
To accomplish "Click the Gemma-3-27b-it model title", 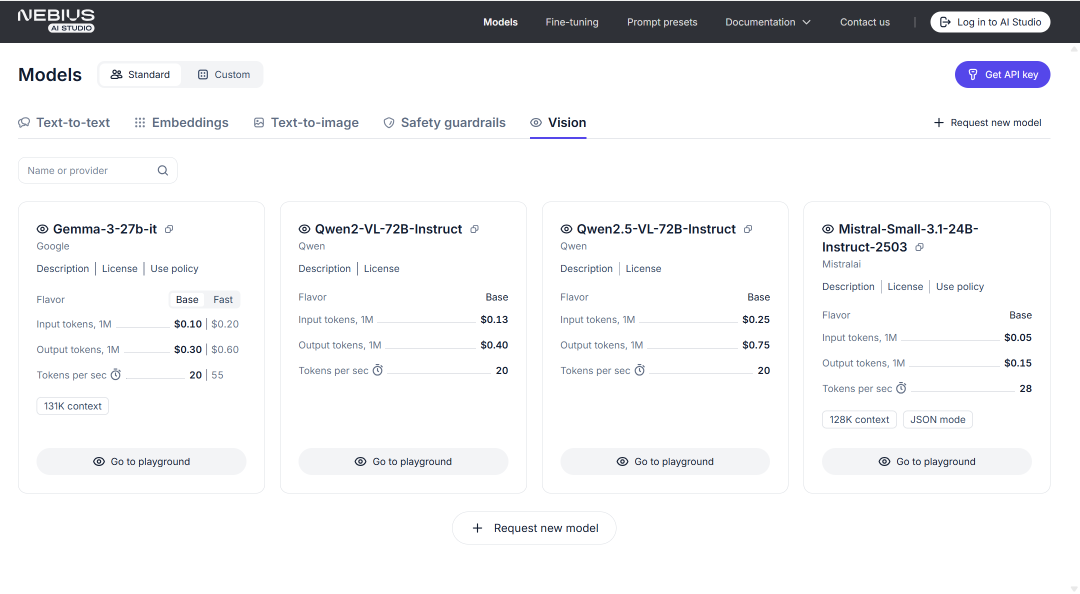I will [x=105, y=229].
